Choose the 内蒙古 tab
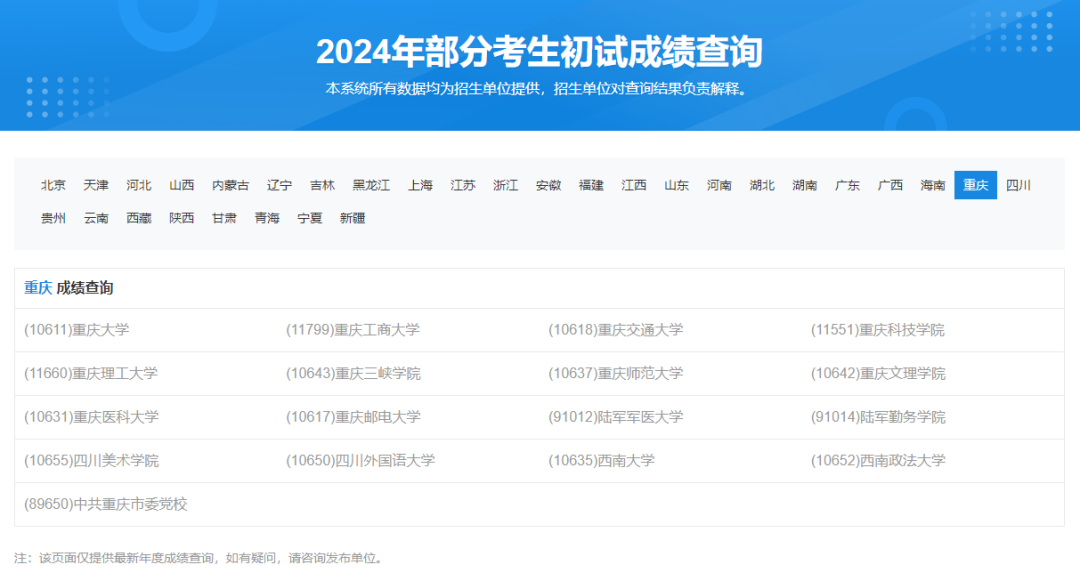This screenshot has height=581, width=1080. pyautogui.click(x=230, y=185)
